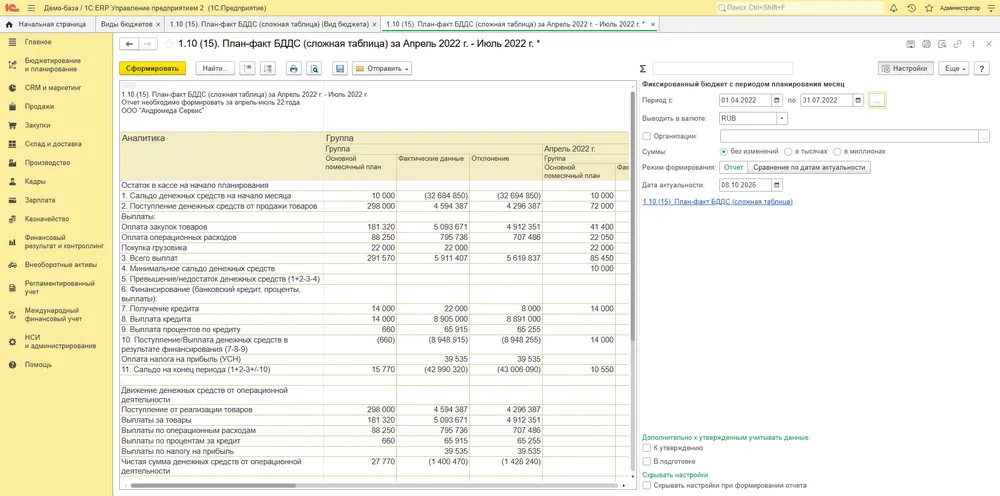
Task: Click the Сформировать button
Action: pos(152,68)
